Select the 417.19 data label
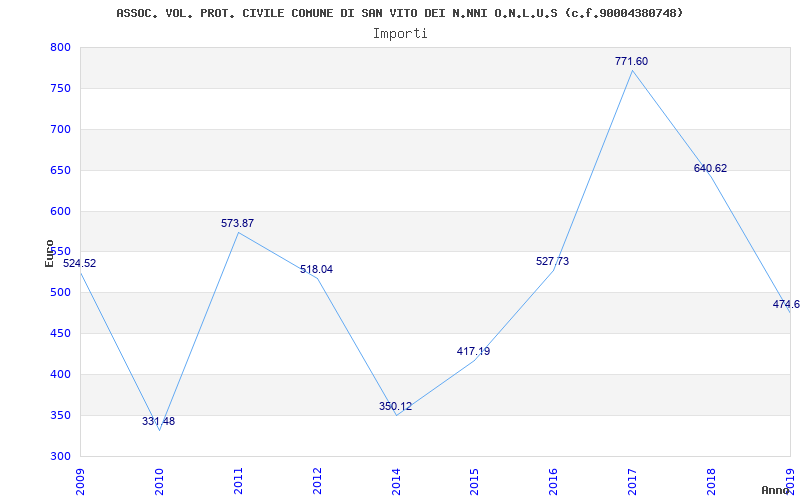800x500 pixels. point(473,351)
